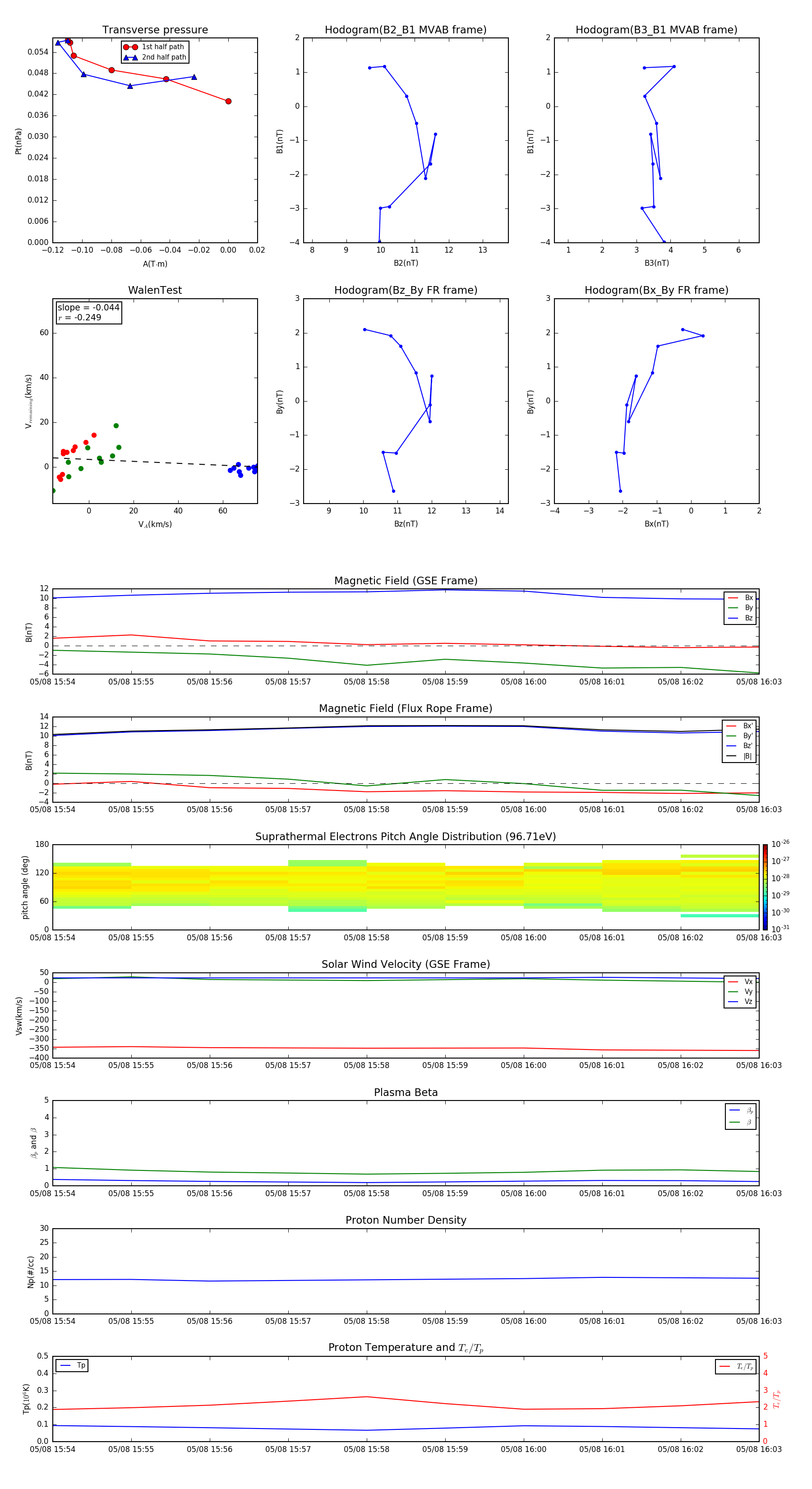Select the "slope = -0.044" annotation
The width and height of the screenshot is (812, 1489).
pyautogui.click(x=88, y=308)
